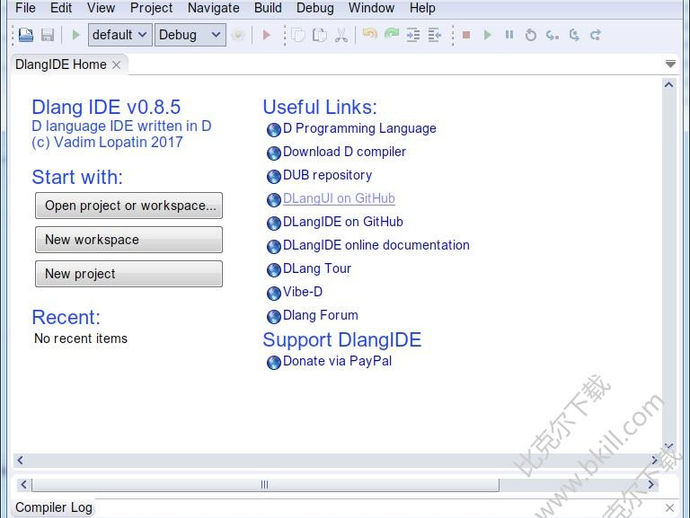Open the DLang Tour link
690x518 pixels.
[317, 268]
